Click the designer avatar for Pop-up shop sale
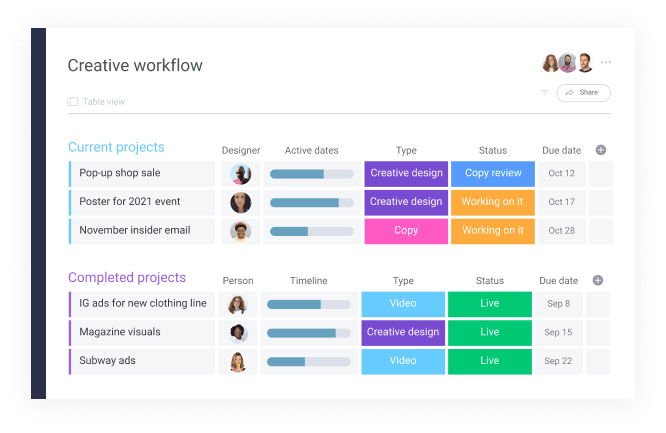Screen dimensions: 666x433 tap(241, 174)
